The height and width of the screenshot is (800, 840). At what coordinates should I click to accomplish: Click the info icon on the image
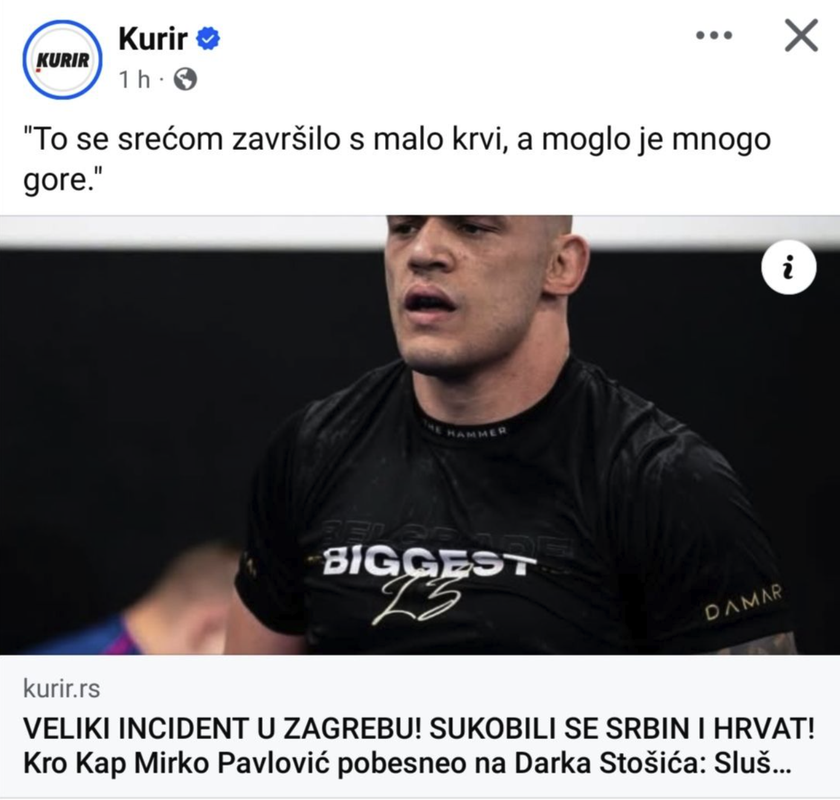point(789,267)
